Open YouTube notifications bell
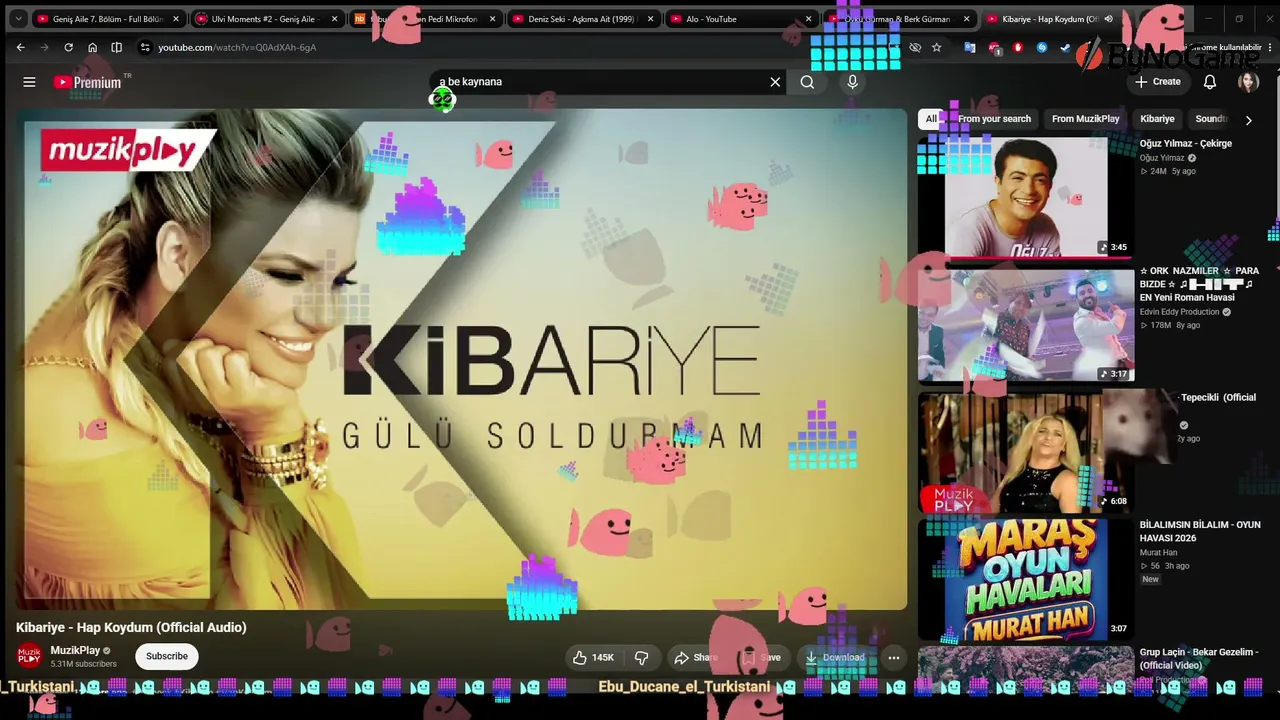Image resolution: width=1280 pixels, height=720 pixels. click(1210, 82)
